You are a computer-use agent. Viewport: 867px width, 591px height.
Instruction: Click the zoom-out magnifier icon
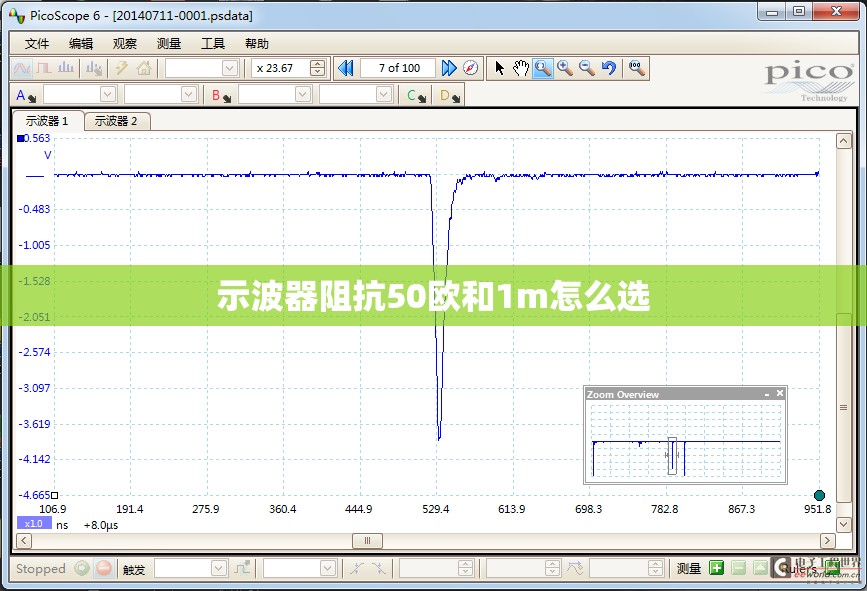pos(587,68)
